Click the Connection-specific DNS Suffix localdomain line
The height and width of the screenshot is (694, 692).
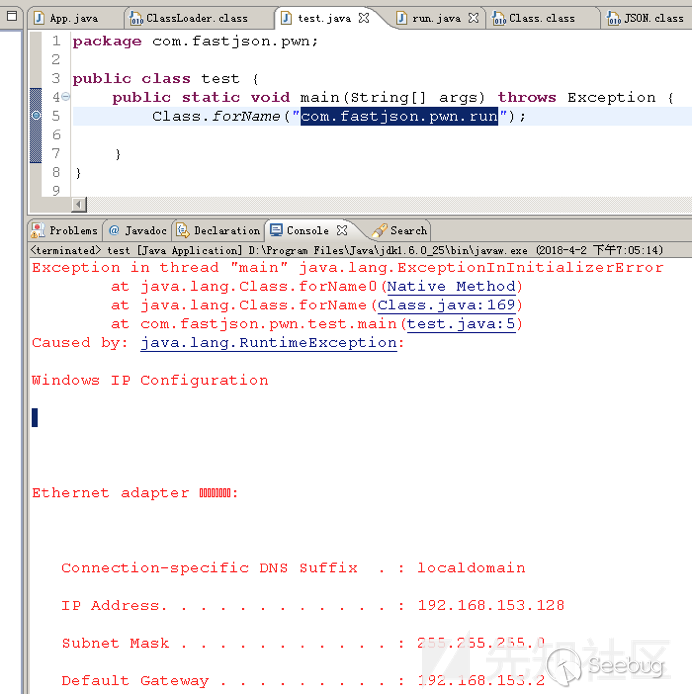pos(293,568)
